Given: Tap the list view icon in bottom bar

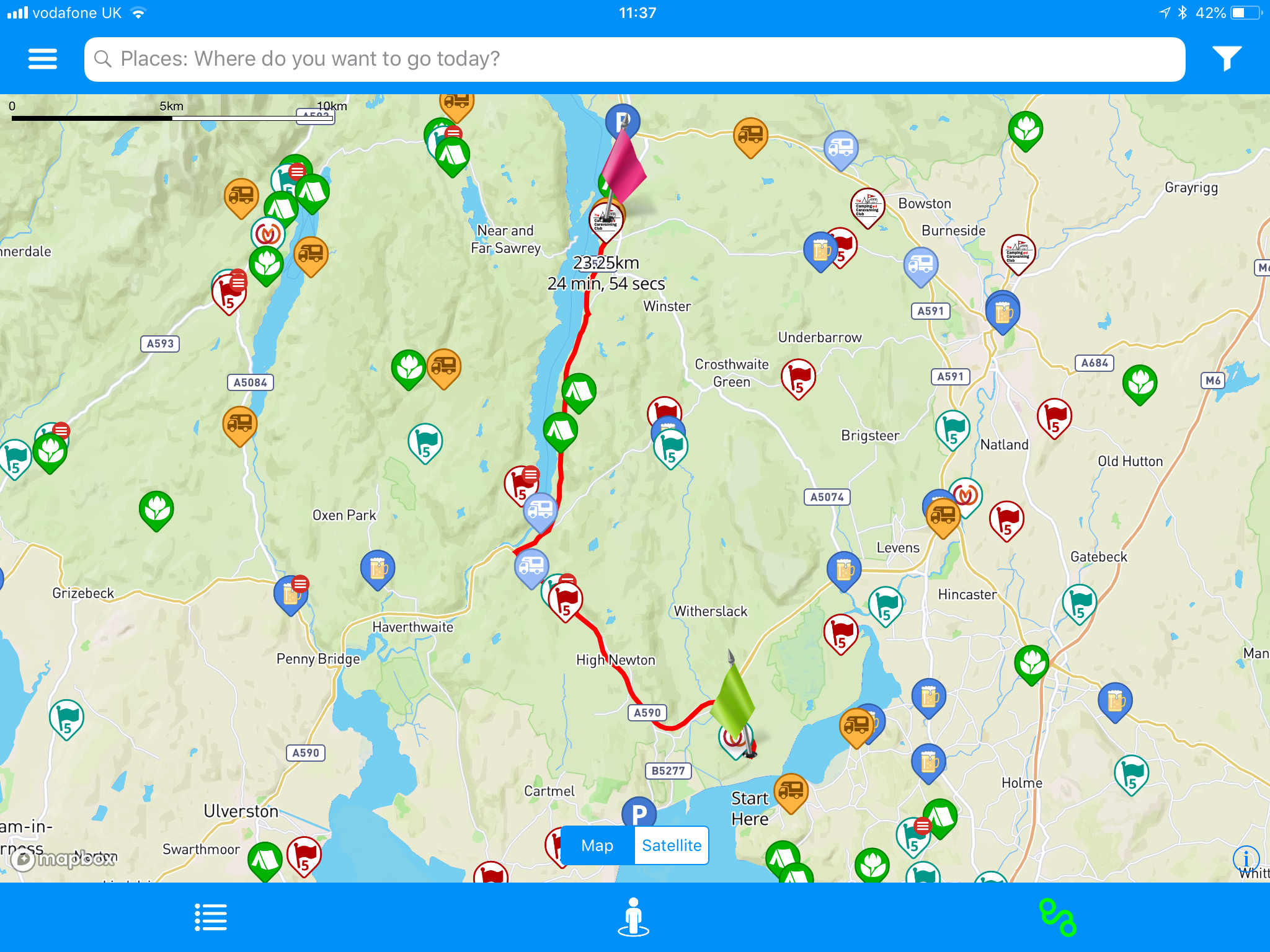Looking at the screenshot, I should pos(210,917).
